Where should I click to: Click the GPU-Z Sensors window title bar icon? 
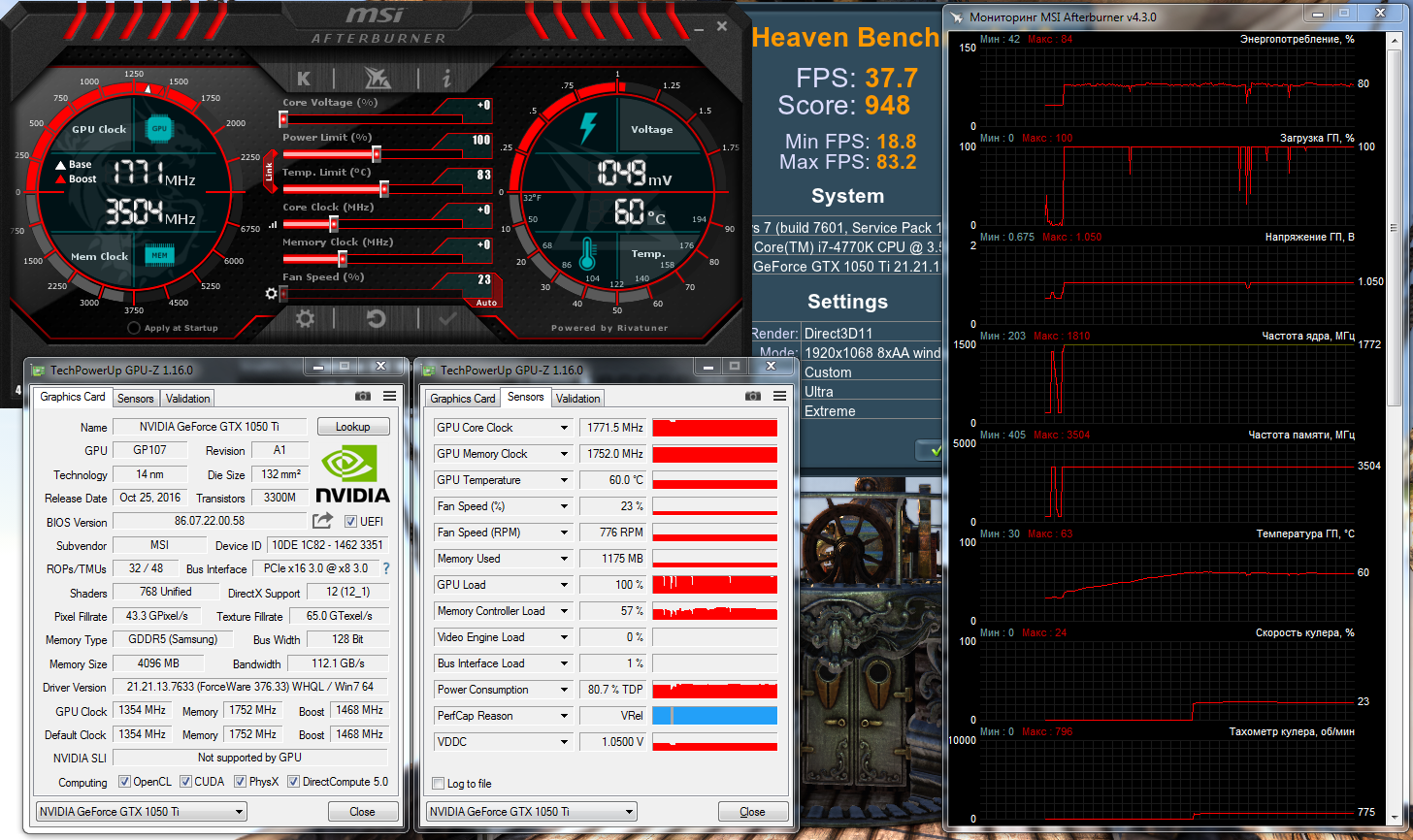point(429,370)
